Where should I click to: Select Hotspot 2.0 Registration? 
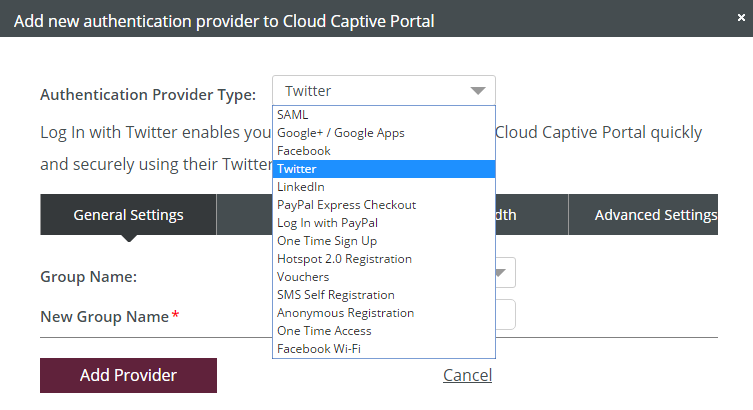(384, 259)
